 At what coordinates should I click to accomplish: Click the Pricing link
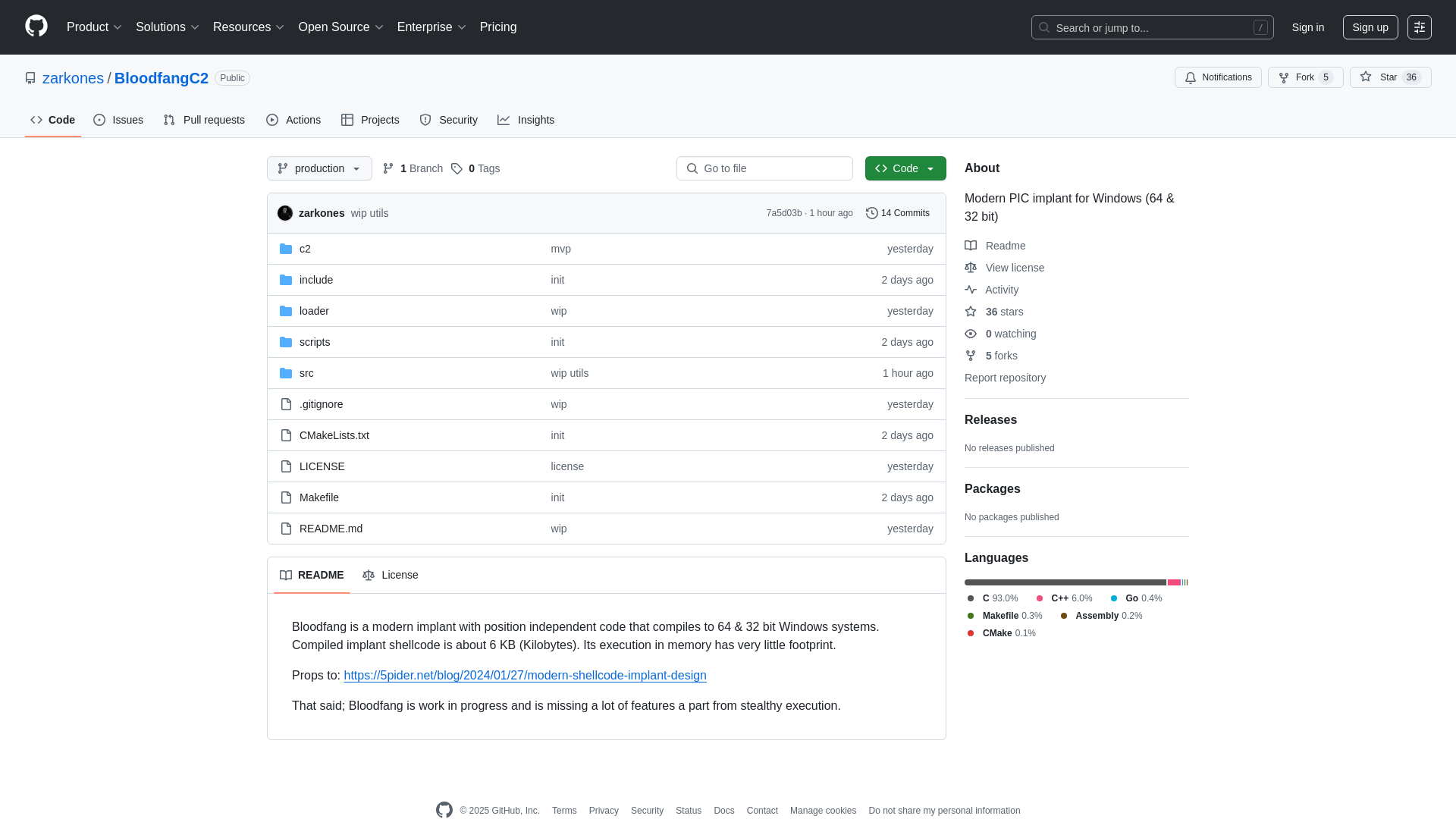(498, 27)
